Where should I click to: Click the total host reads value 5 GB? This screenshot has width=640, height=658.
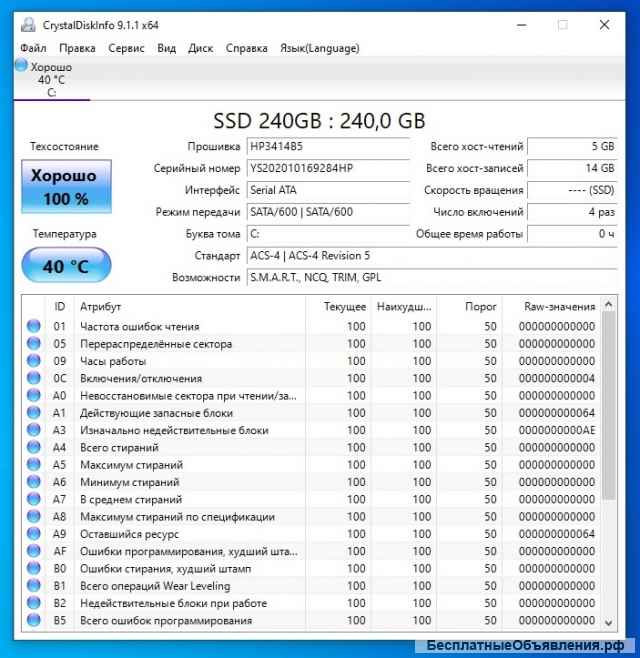coord(572,146)
